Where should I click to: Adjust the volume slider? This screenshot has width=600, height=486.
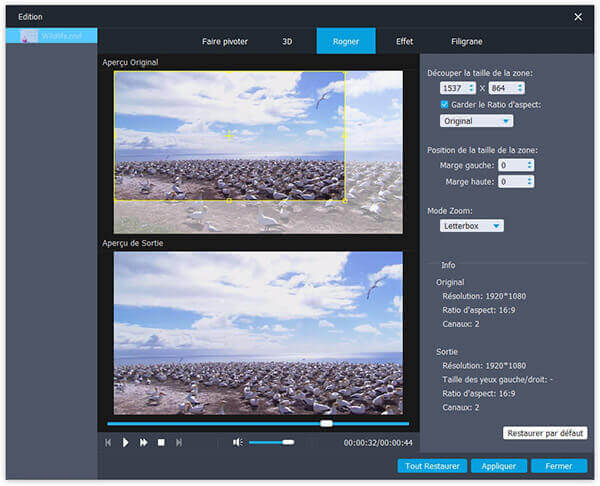pos(271,442)
